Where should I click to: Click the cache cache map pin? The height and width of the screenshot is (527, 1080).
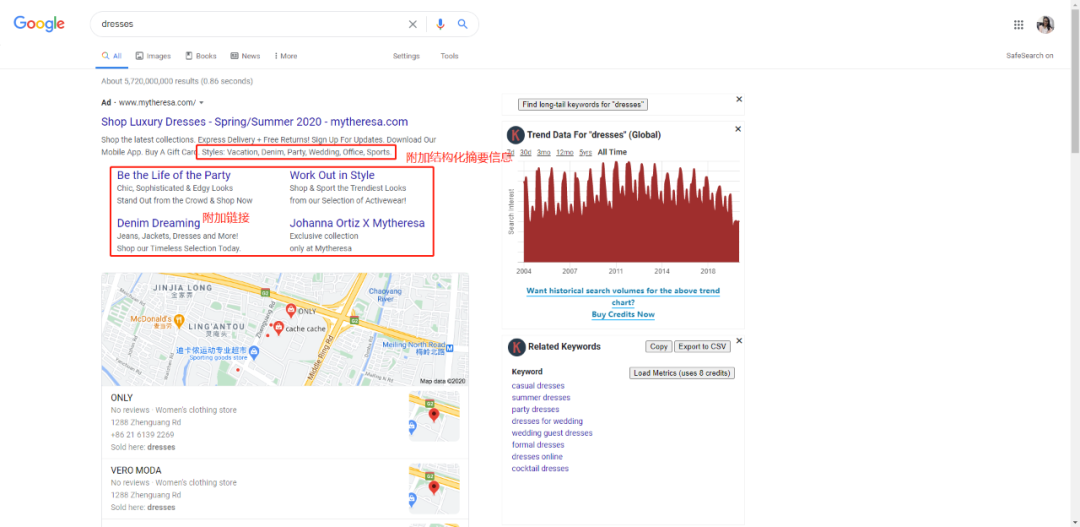[x=278, y=329]
